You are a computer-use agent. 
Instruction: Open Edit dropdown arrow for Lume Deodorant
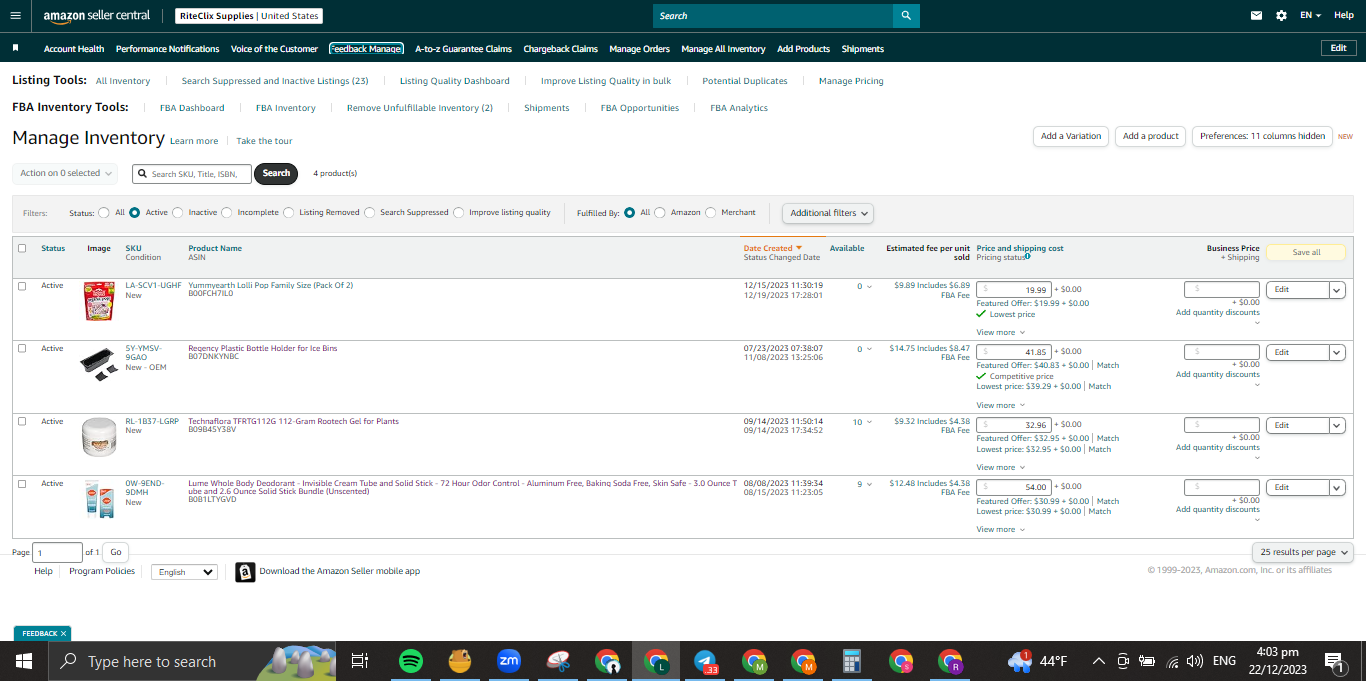coord(1337,488)
